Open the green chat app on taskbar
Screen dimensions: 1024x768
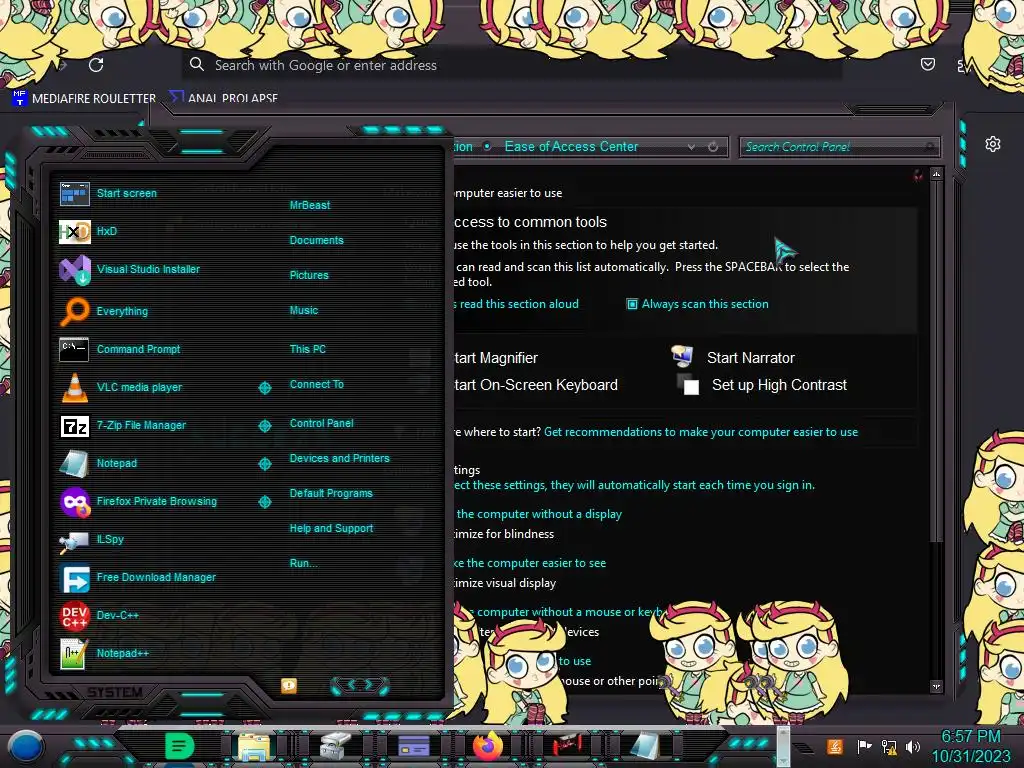click(179, 746)
